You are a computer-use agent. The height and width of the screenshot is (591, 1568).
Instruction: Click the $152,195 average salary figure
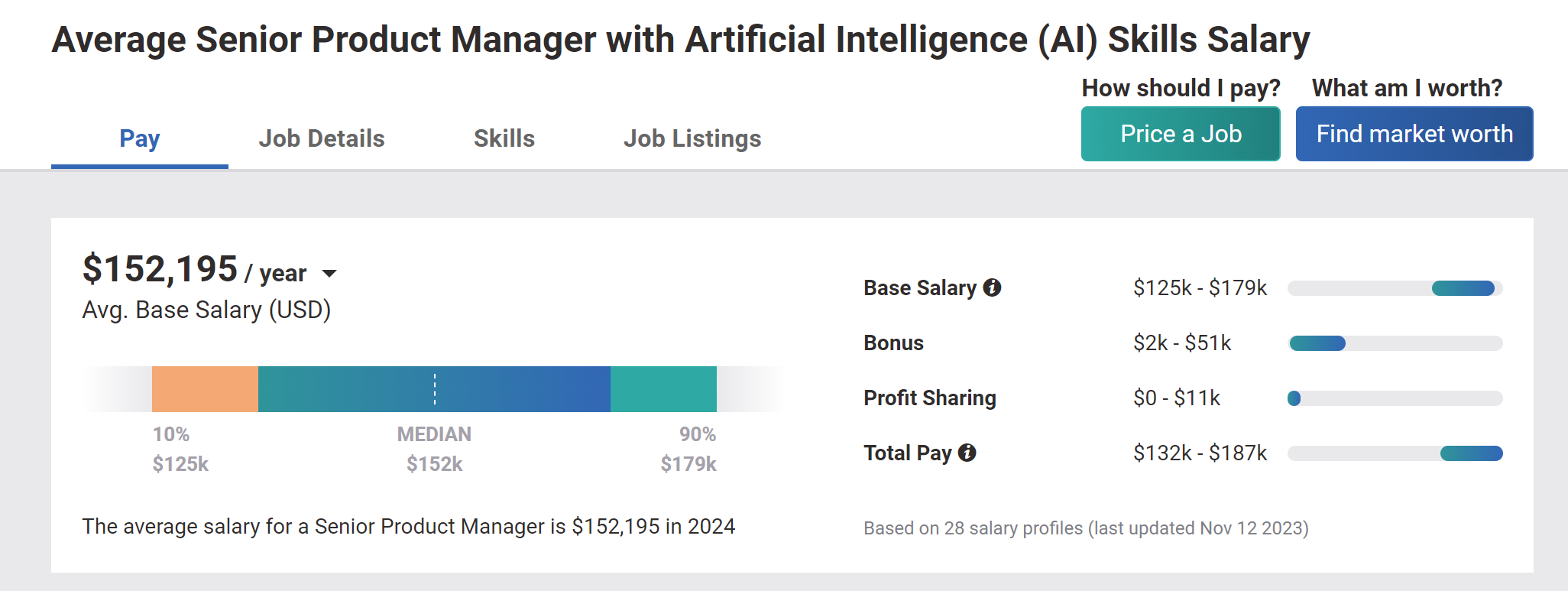(159, 269)
